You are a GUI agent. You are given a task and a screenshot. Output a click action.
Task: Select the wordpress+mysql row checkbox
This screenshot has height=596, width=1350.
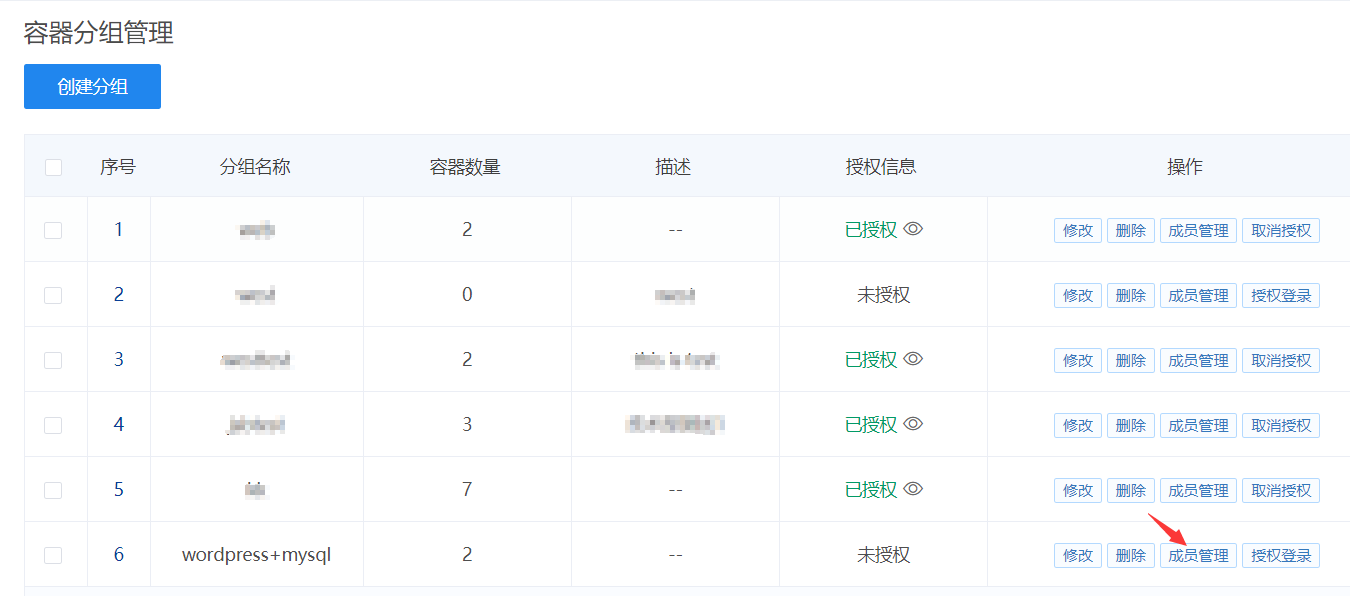(53, 555)
